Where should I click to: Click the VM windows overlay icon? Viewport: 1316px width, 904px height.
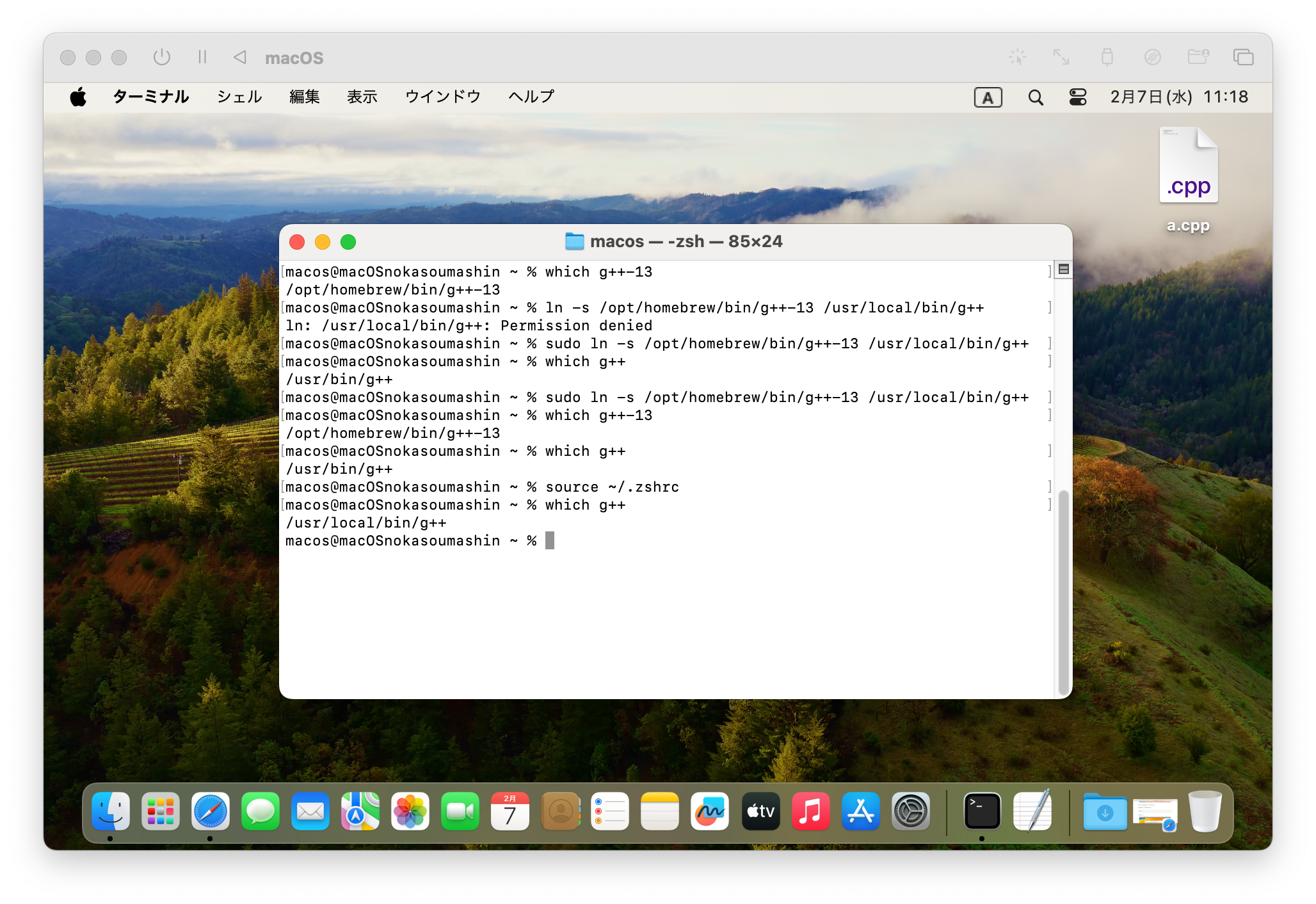pyautogui.click(x=1243, y=57)
